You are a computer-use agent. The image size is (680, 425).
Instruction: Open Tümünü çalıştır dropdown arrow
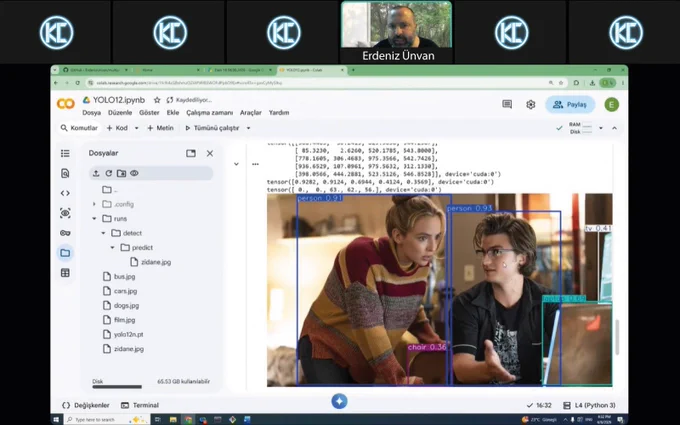(248, 128)
